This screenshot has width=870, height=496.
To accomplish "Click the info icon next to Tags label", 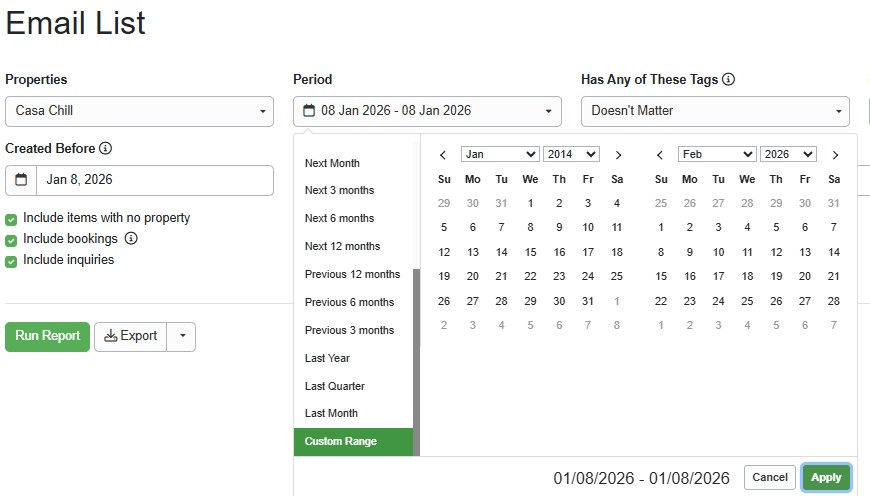I will pos(728,79).
